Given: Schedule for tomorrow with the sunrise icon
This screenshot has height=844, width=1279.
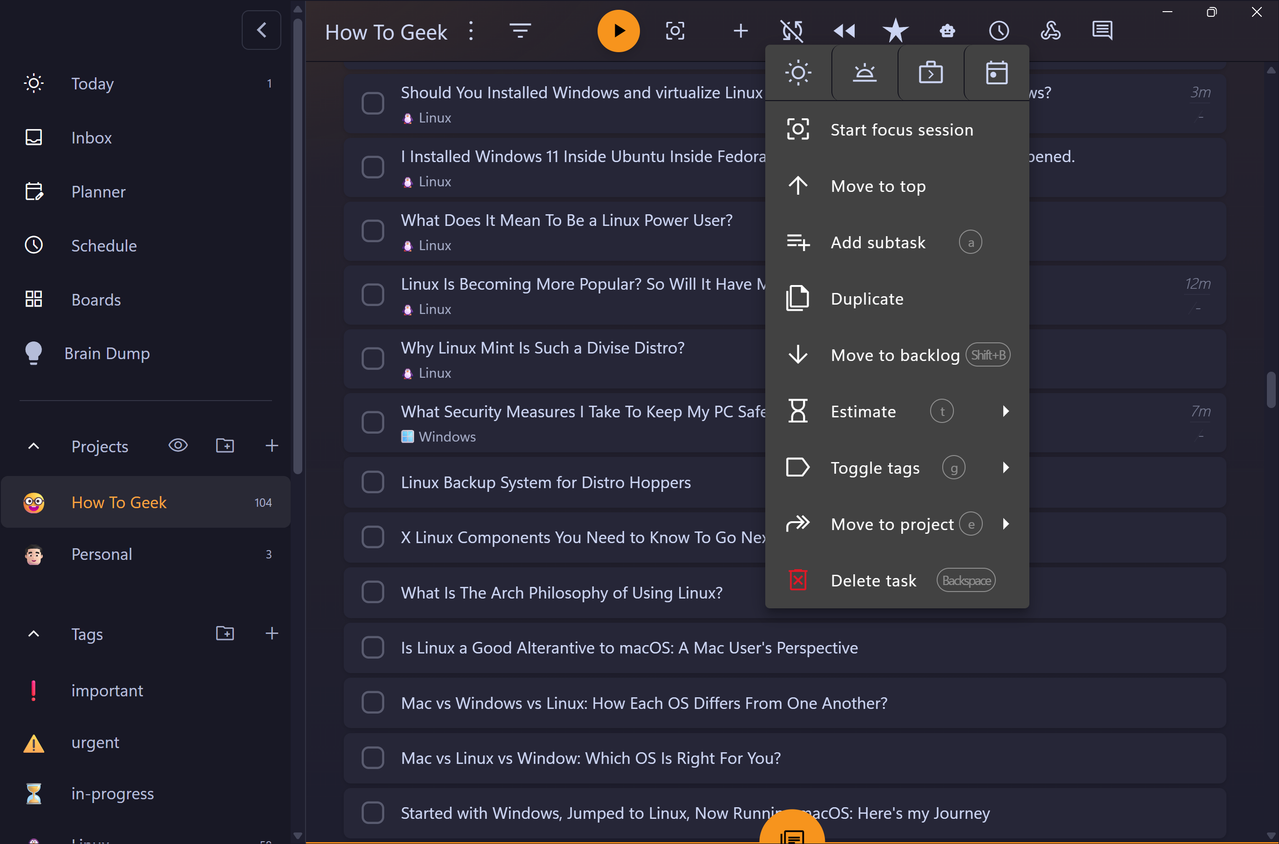Looking at the screenshot, I should [x=865, y=73].
